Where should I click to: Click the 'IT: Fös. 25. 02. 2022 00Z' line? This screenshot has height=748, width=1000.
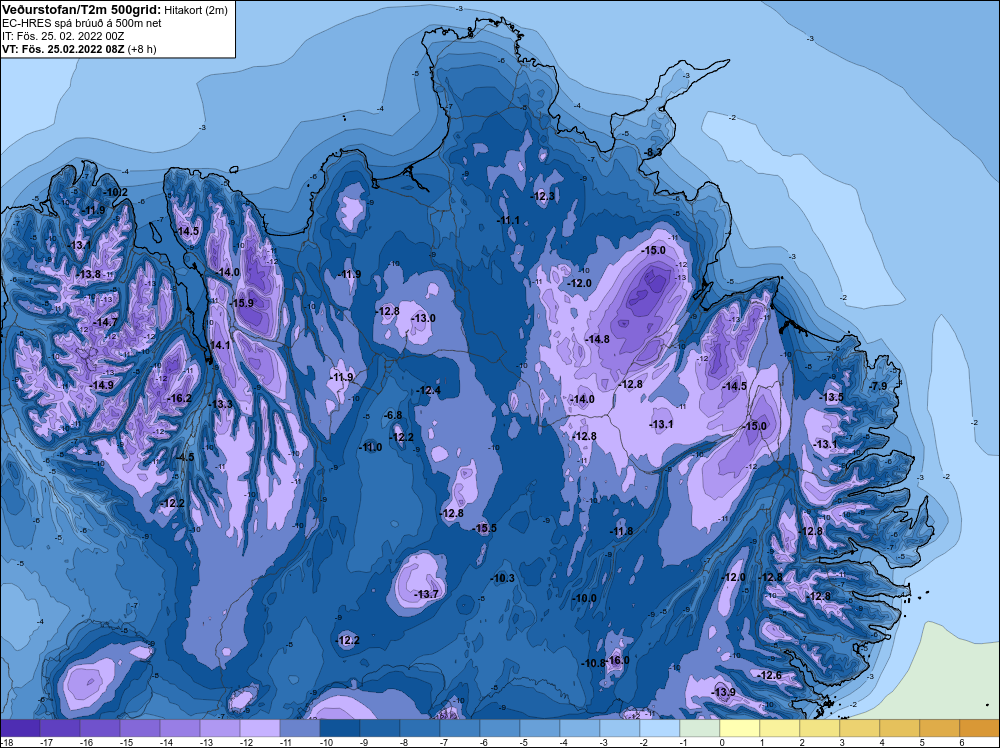coord(63,36)
